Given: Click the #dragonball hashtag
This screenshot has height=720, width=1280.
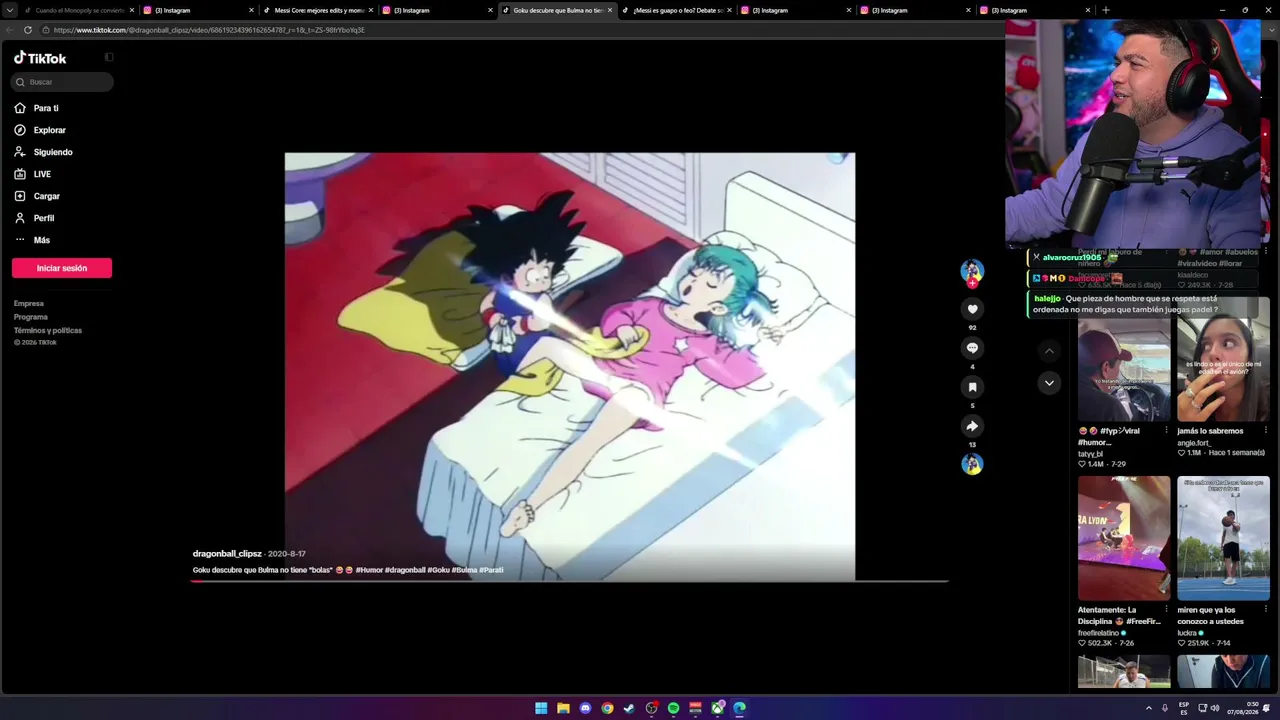Looking at the screenshot, I should (x=405, y=570).
